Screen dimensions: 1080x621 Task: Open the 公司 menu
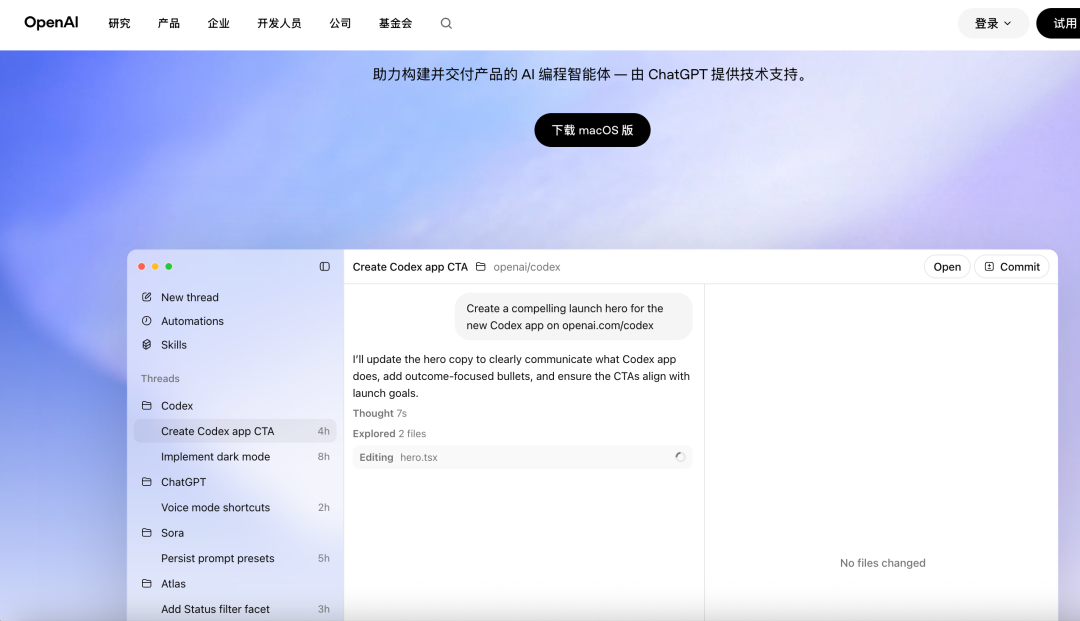(x=340, y=23)
